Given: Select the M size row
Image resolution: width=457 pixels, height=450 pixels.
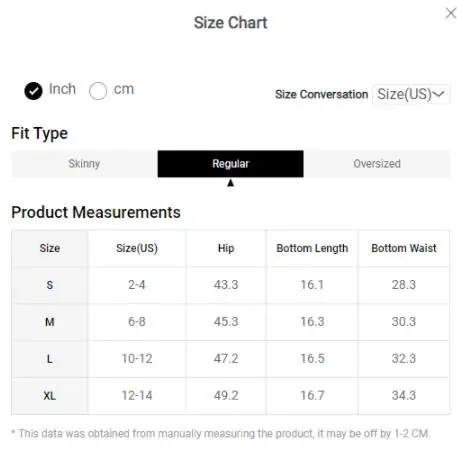Looking at the screenshot, I should [x=230, y=322].
